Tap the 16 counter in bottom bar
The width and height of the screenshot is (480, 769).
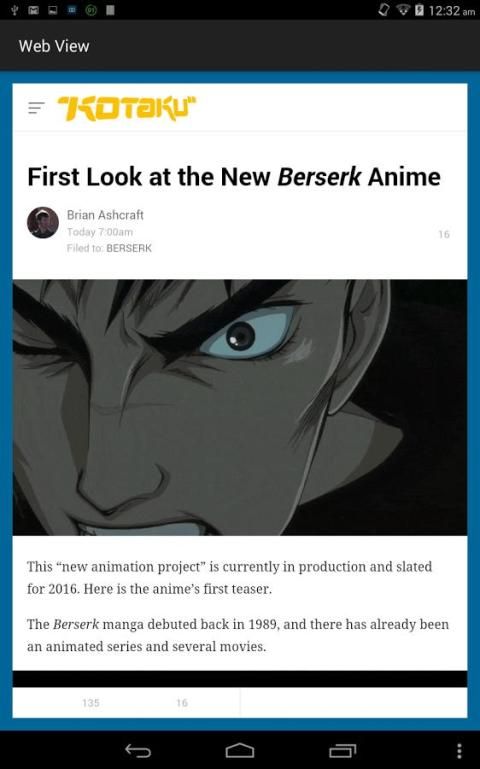(182, 703)
